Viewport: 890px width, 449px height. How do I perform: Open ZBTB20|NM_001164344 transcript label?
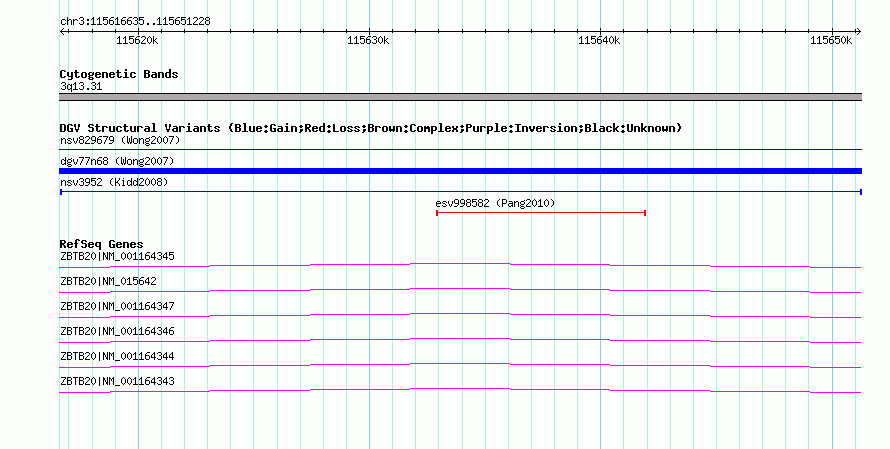[117, 356]
